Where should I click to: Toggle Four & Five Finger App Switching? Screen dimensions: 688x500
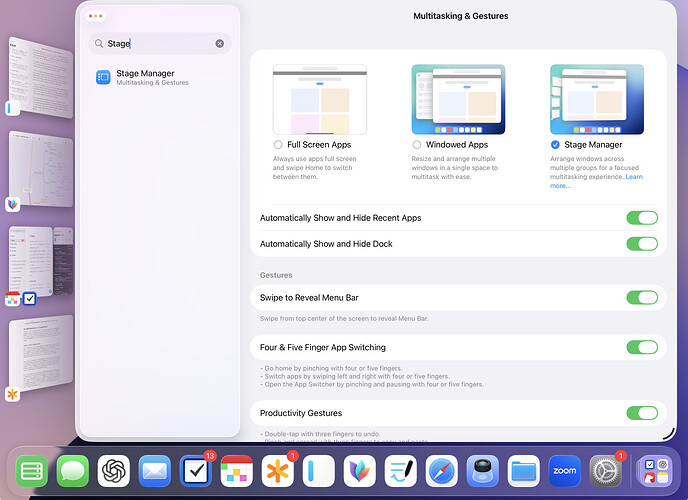pyautogui.click(x=642, y=347)
